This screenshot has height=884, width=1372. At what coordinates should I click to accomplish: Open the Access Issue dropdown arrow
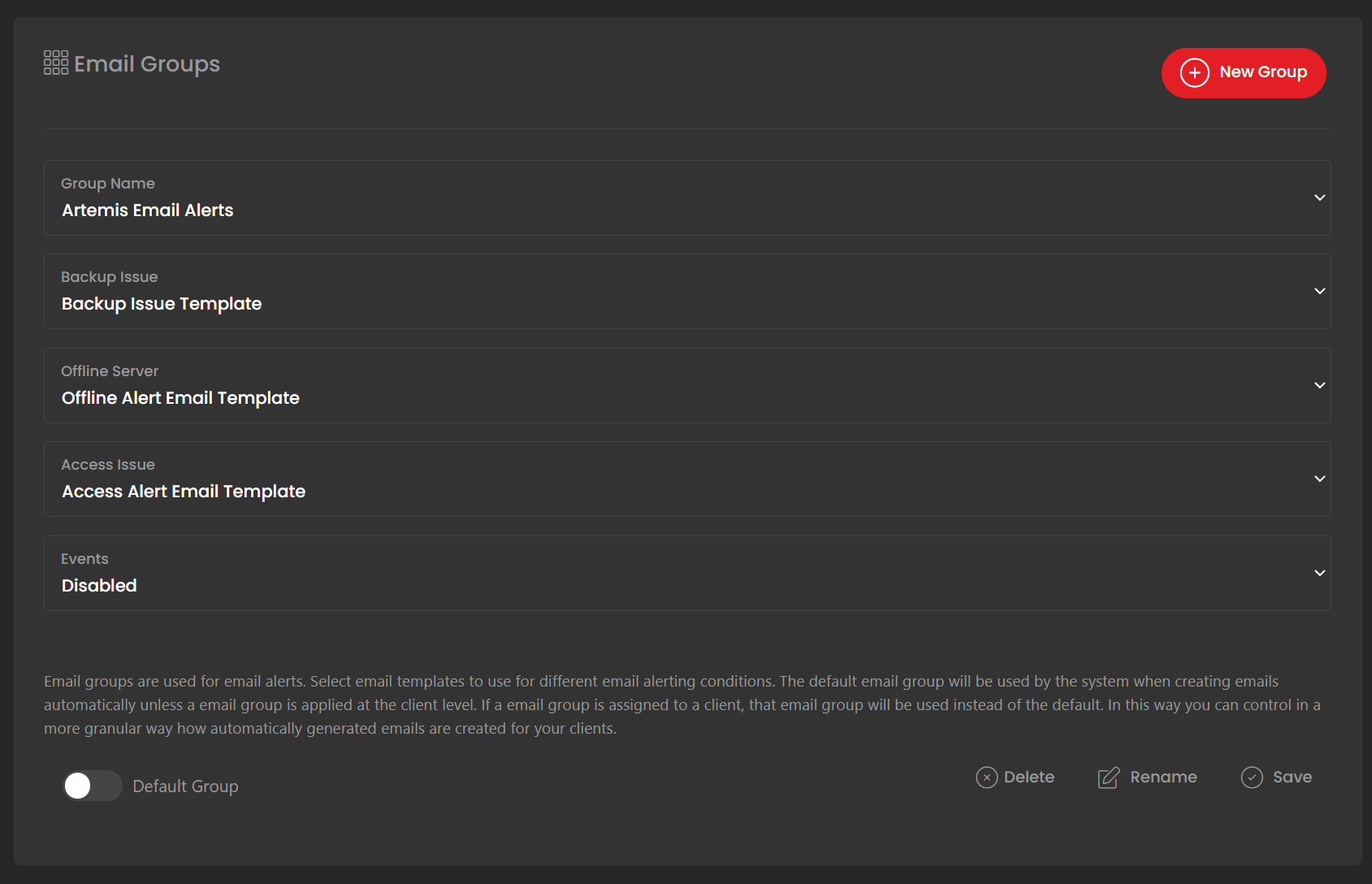[x=1319, y=479]
